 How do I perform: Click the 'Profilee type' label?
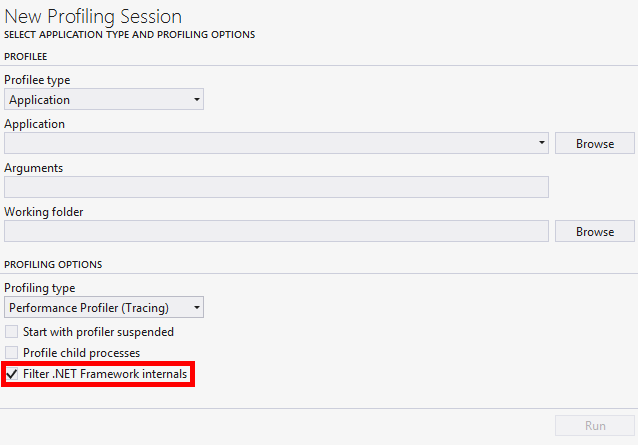pyautogui.click(x=37, y=80)
